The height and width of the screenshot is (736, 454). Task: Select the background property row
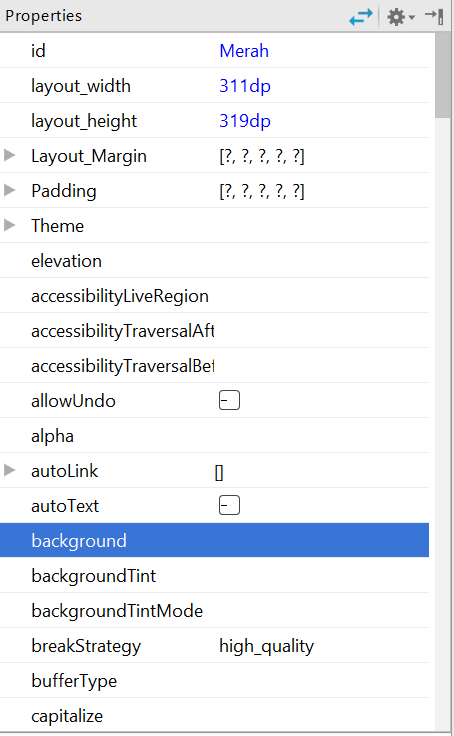pyautogui.click(x=215, y=540)
